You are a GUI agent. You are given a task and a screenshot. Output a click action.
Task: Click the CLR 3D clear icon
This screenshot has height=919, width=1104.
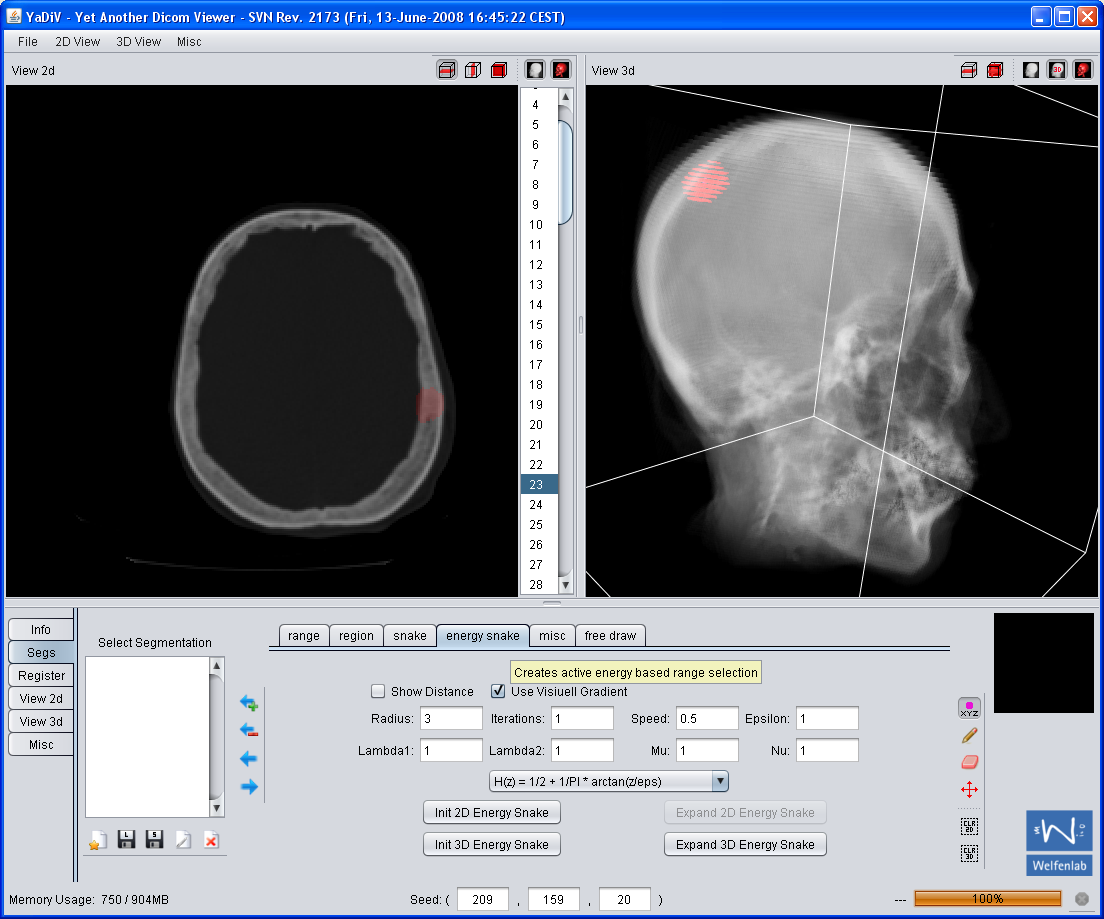968,853
